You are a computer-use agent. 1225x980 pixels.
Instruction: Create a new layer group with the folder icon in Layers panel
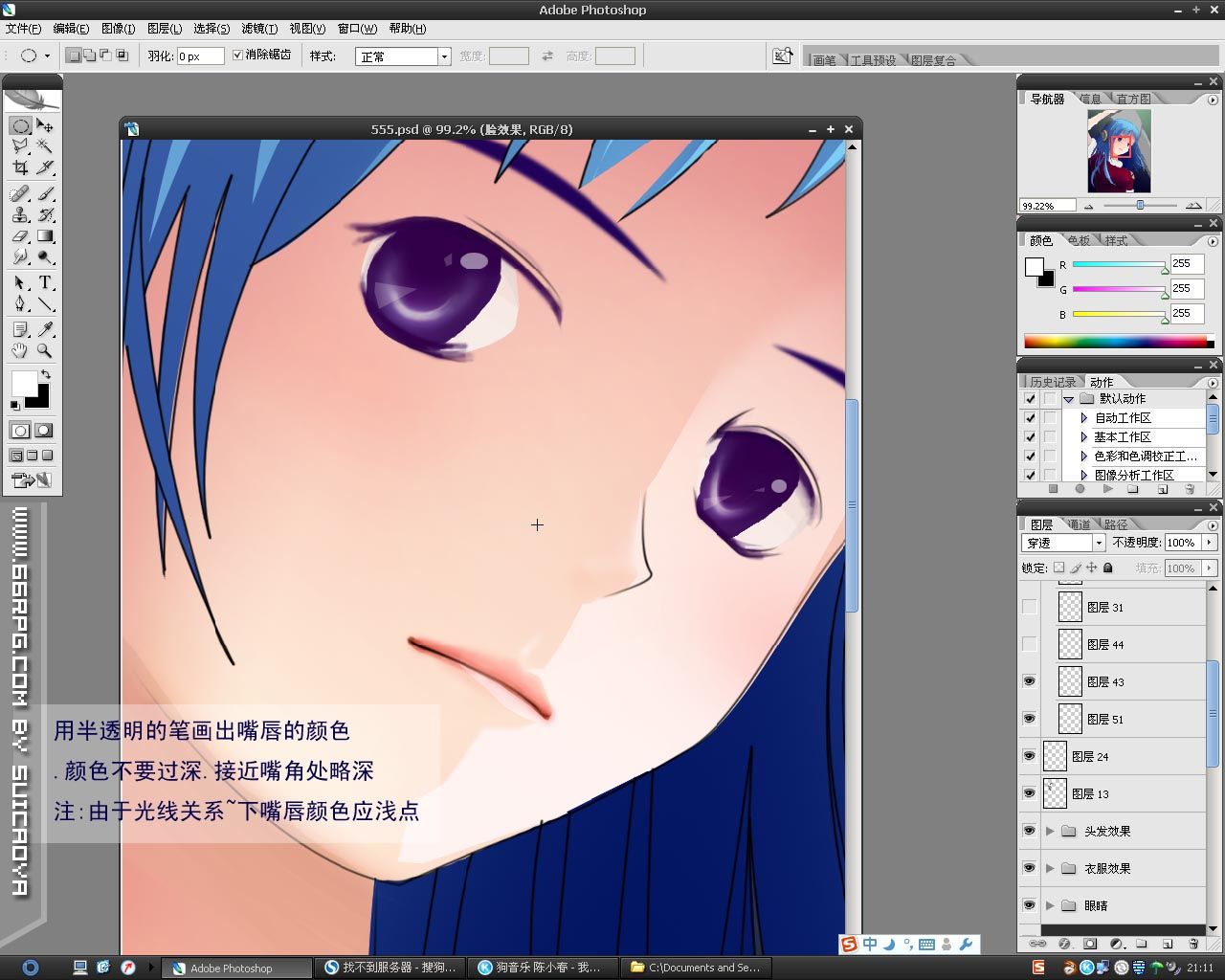1142,944
